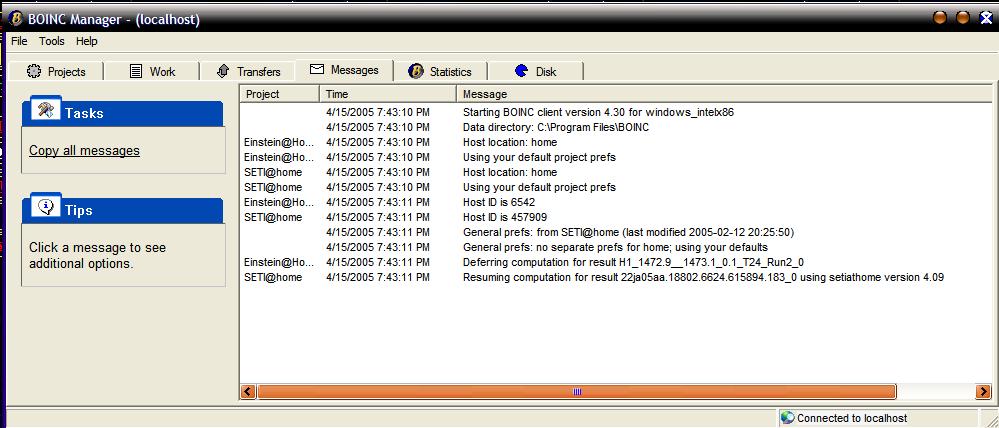The image size is (999, 428).
Task: Click the Transfers tab arrows icon
Action: (223, 71)
